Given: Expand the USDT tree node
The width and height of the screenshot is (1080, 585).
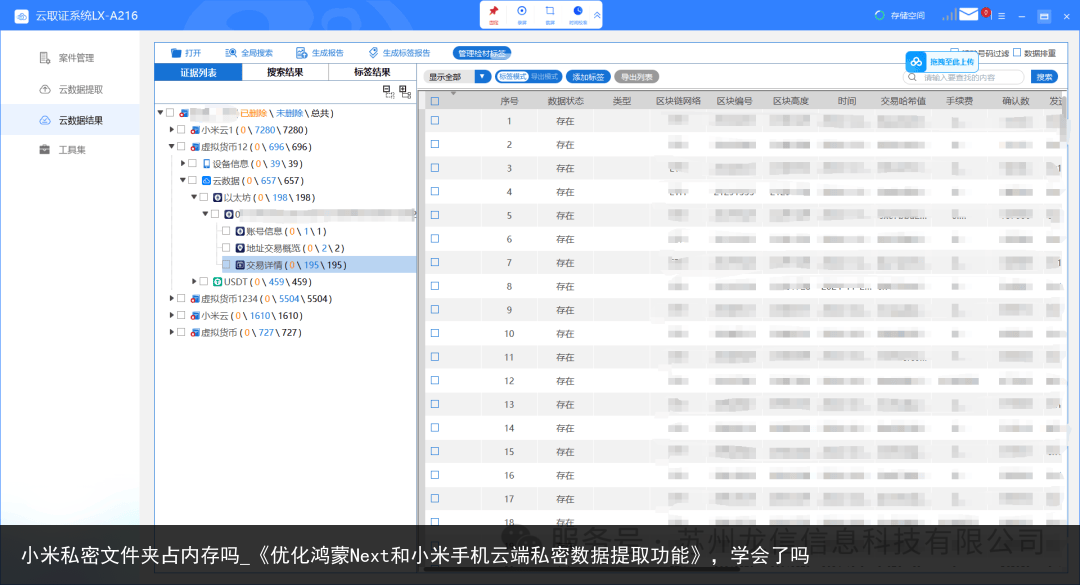Looking at the screenshot, I should [194, 281].
